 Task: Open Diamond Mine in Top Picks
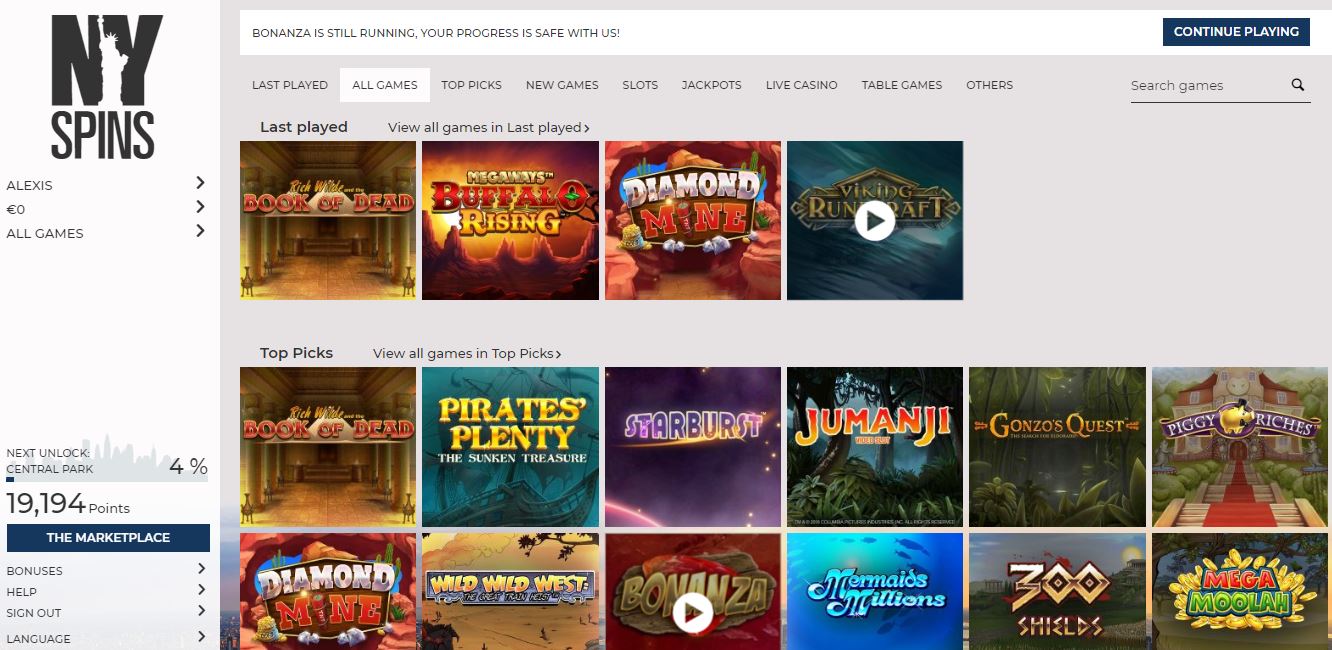(328, 591)
